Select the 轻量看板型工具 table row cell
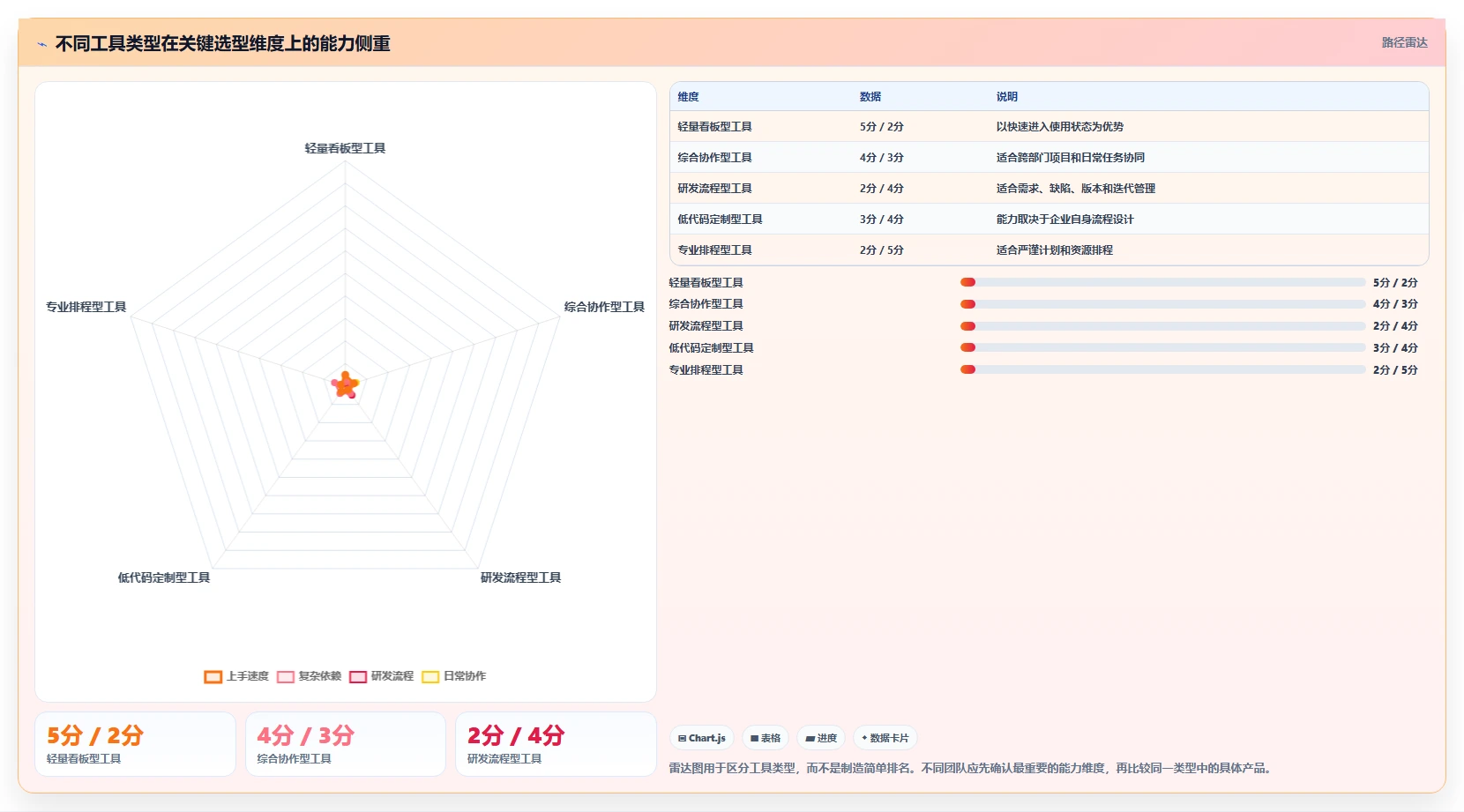Screen dimensions: 1464x812 714,127
